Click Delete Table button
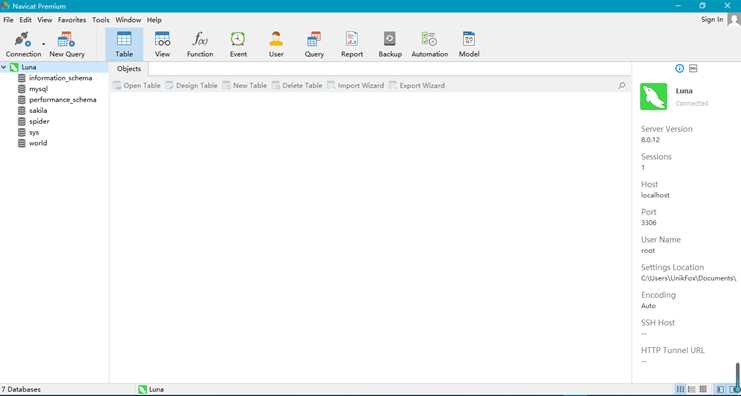The height and width of the screenshot is (396, 741). coord(297,86)
